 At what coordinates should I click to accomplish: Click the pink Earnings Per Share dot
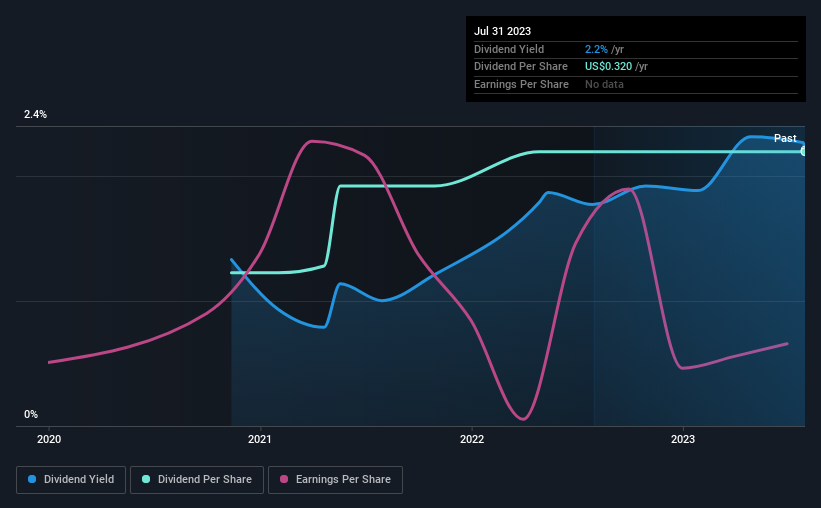[x=284, y=479]
